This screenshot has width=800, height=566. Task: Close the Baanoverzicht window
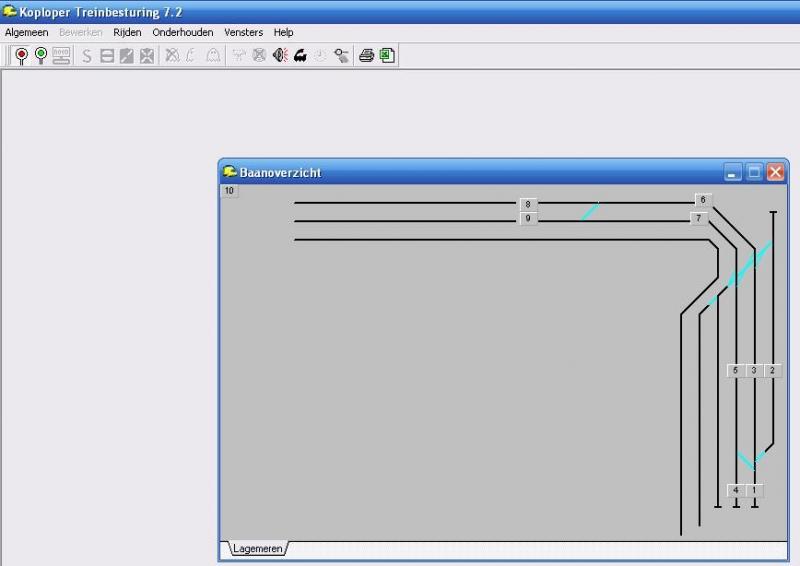click(x=776, y=173)
